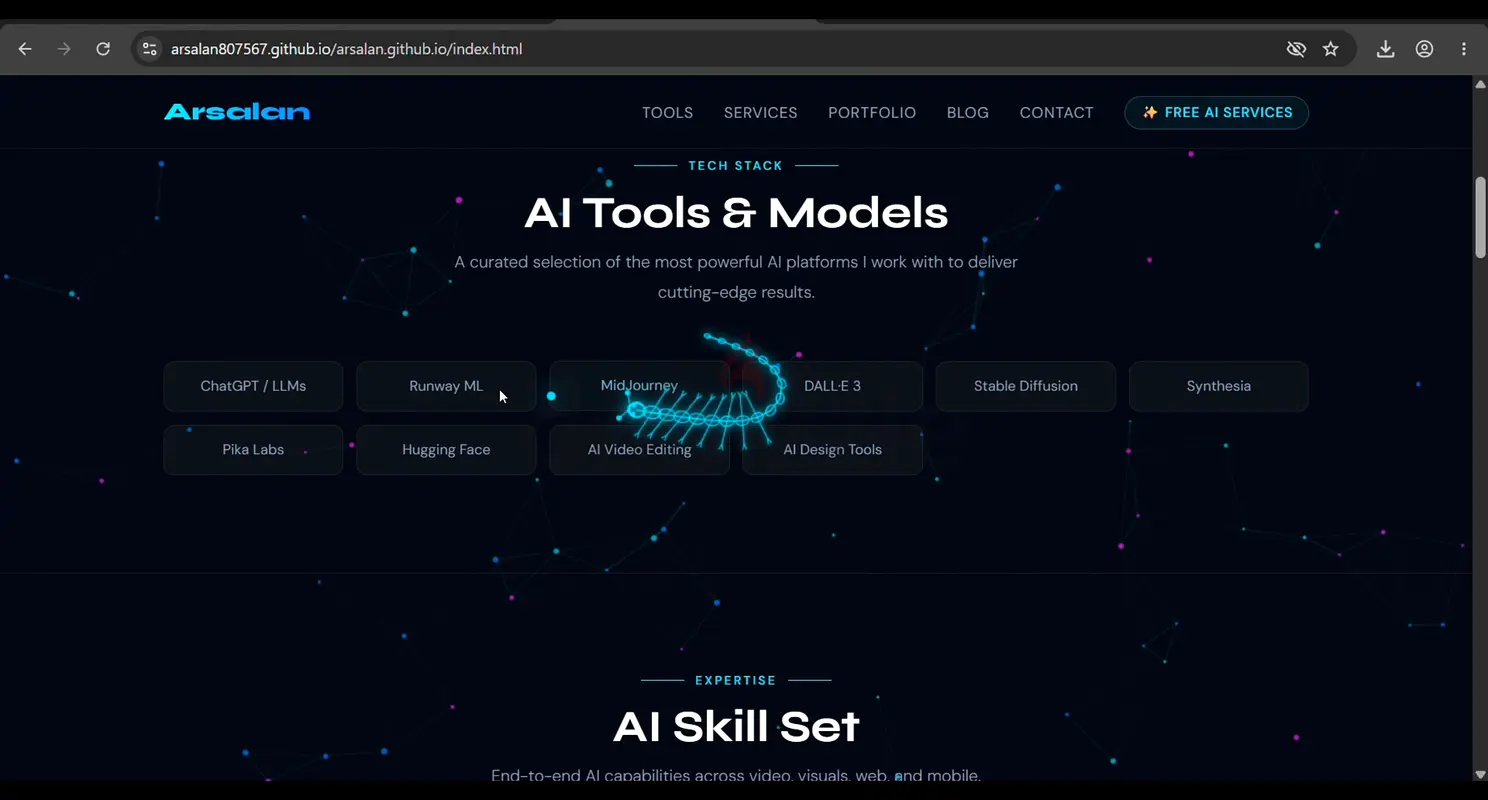
Task: Click the page vertical scrollbar thumb
Action: click(1480, 218)
